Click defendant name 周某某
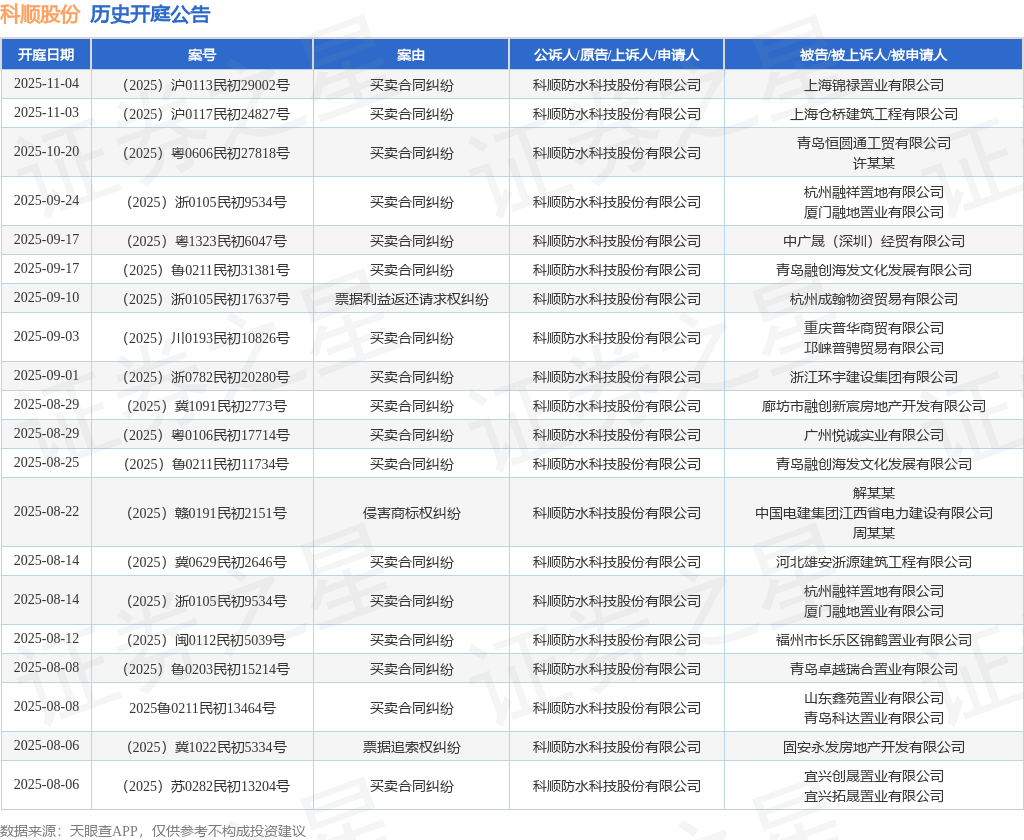Screen dimensions: 1024x840 coord(874,532)
